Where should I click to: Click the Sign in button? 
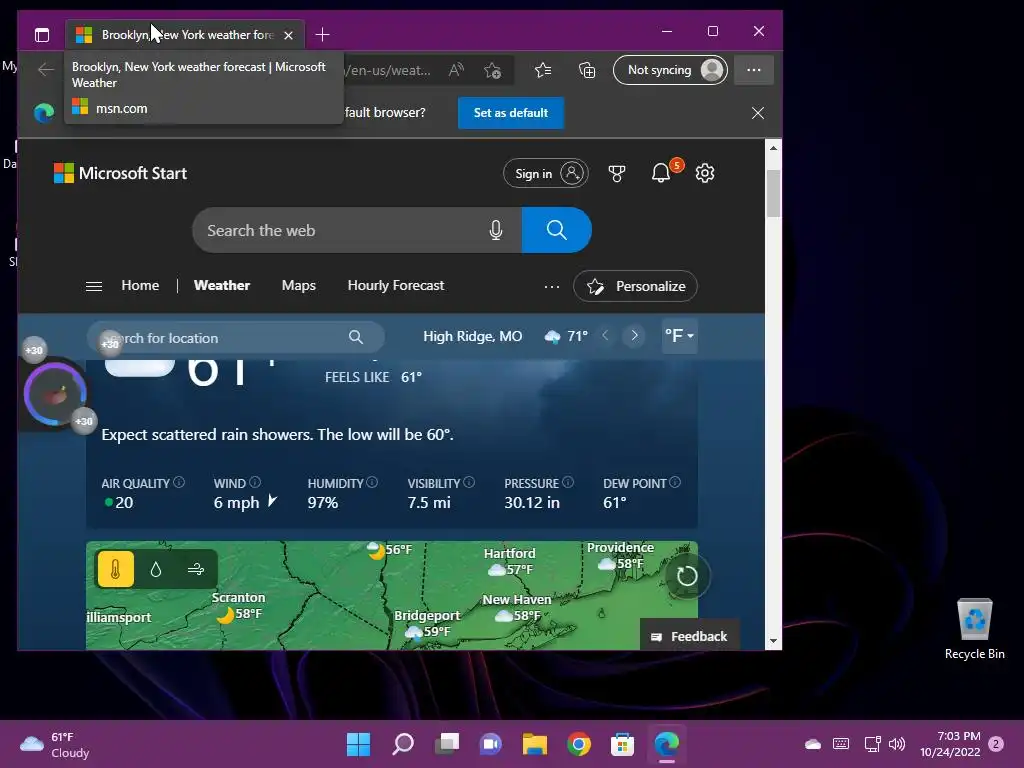pyautogui.click(x=545, y=173)
